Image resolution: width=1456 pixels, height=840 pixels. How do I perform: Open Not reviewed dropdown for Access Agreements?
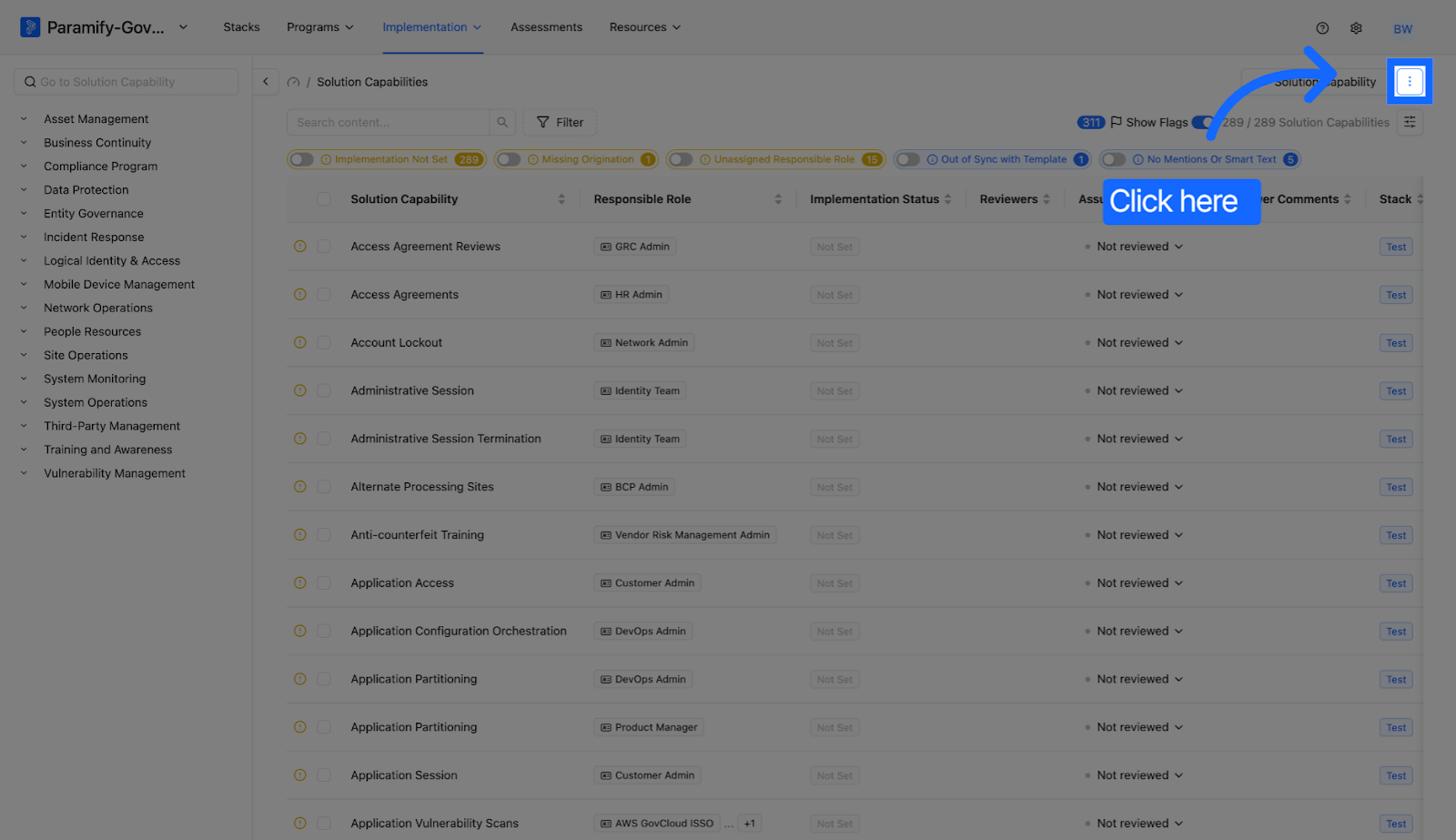point(1139,295)
